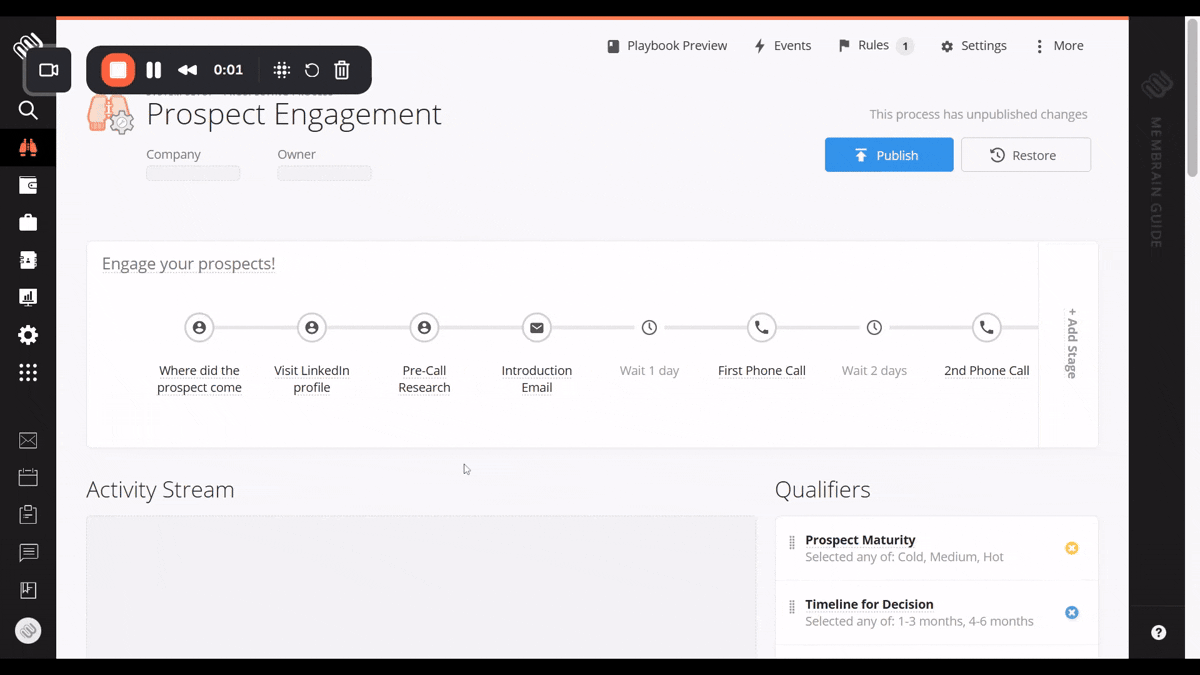Screen dimensions: 1200x675
Task: Delete the recording with trash icon
Action: (342, 70)
